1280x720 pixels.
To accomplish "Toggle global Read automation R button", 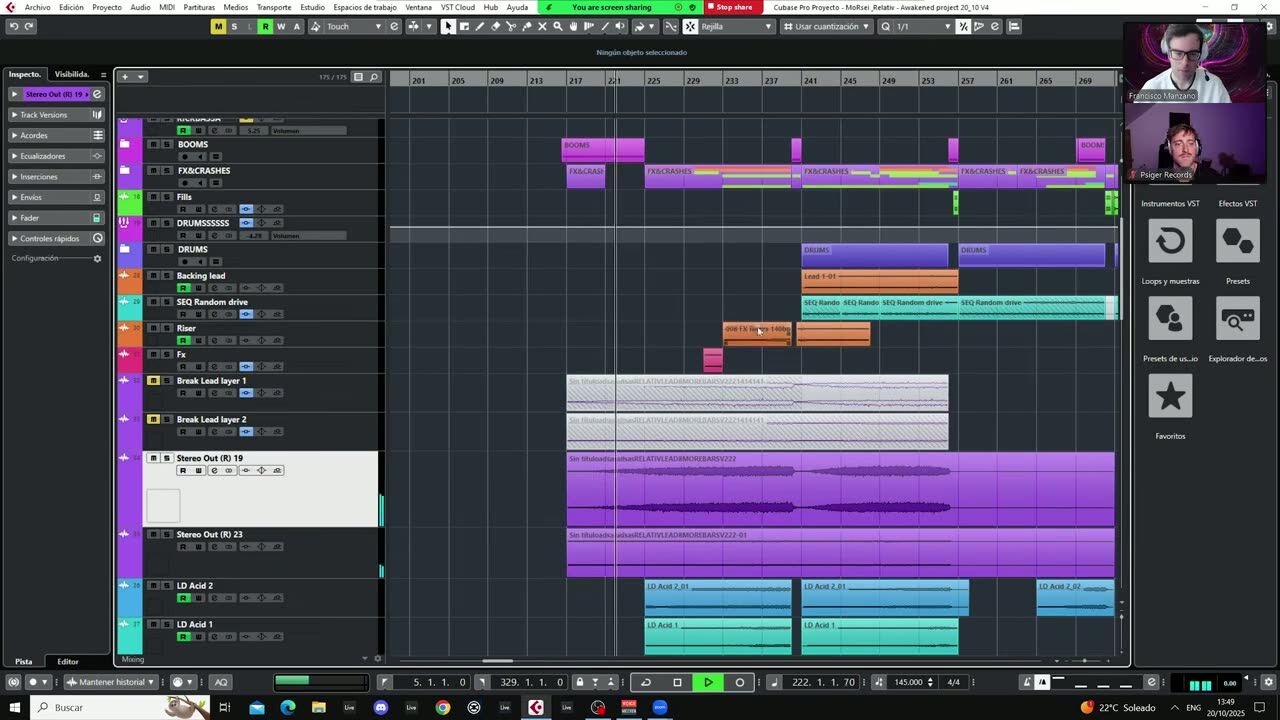I will 265,26.
